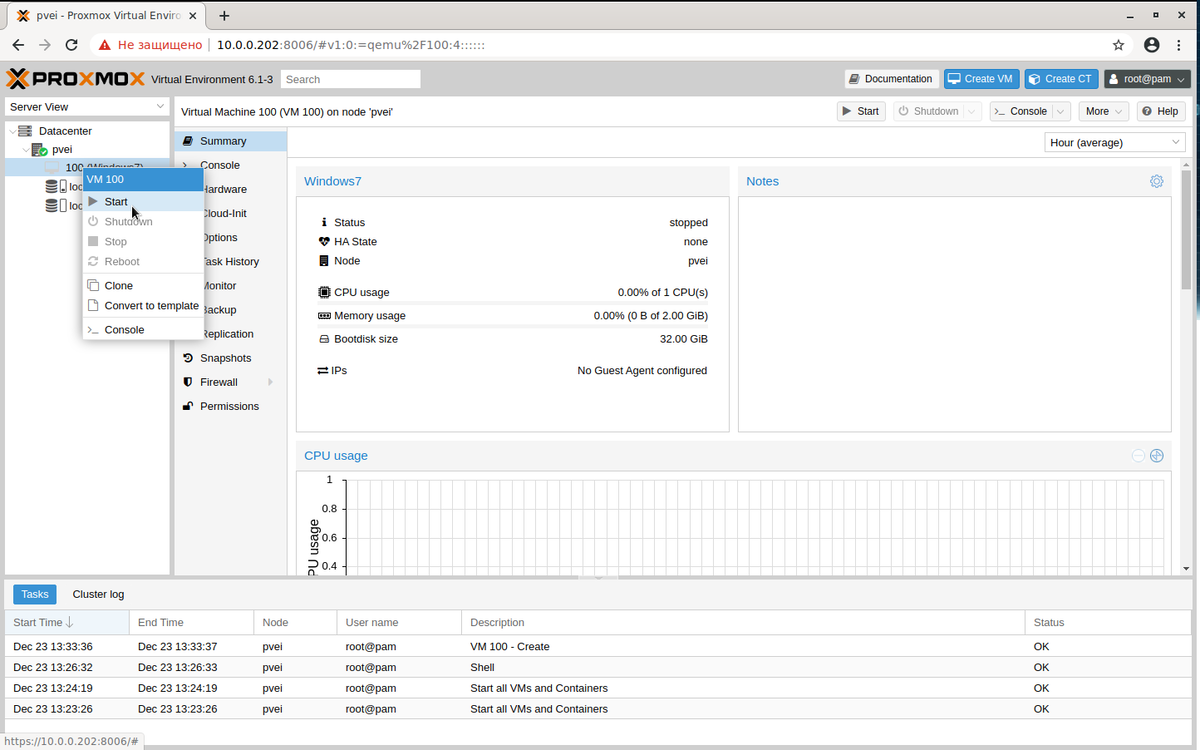Viewport: 1200px width, 750px height.
Task: Select the 'VM 100 - Create' task row
Action: [x=597, y=646]
